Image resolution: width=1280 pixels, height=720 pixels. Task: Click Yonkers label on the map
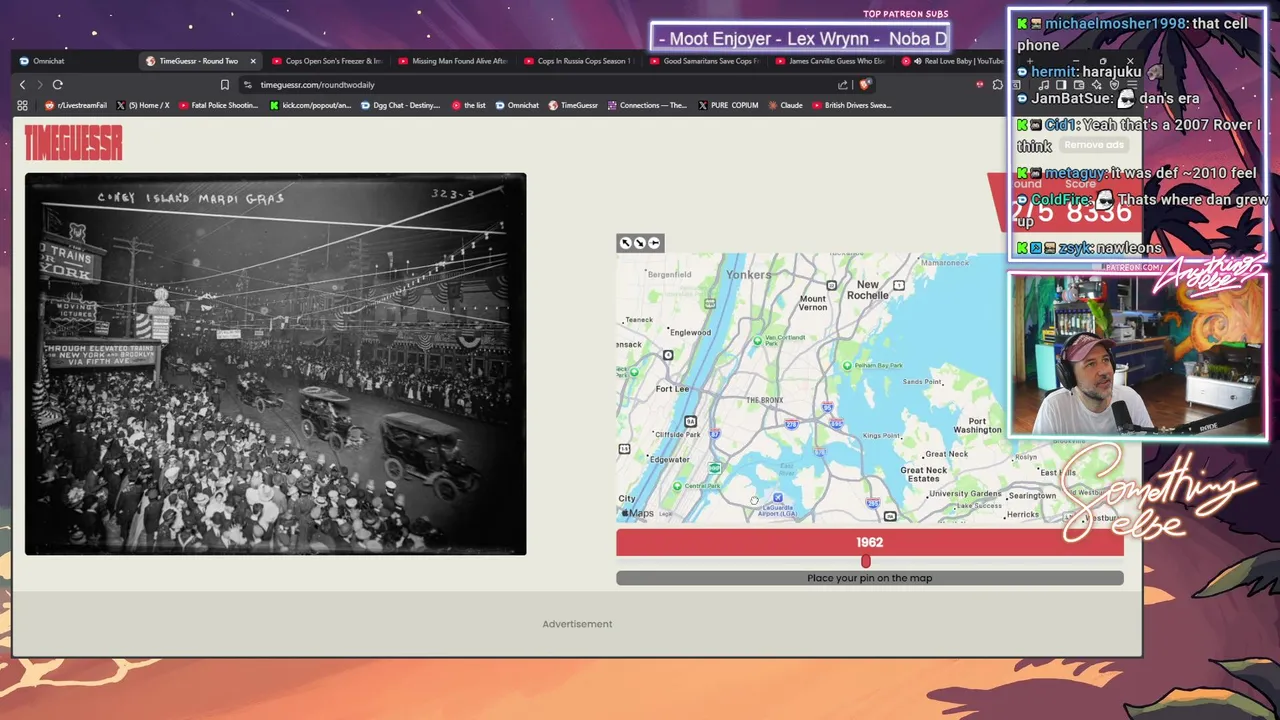(749, 275)
